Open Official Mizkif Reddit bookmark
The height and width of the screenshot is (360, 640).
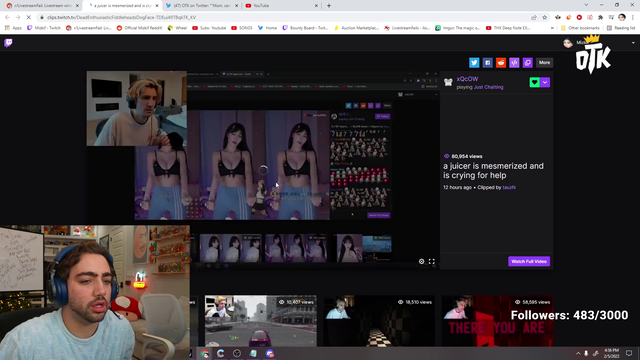coord(139,28)
